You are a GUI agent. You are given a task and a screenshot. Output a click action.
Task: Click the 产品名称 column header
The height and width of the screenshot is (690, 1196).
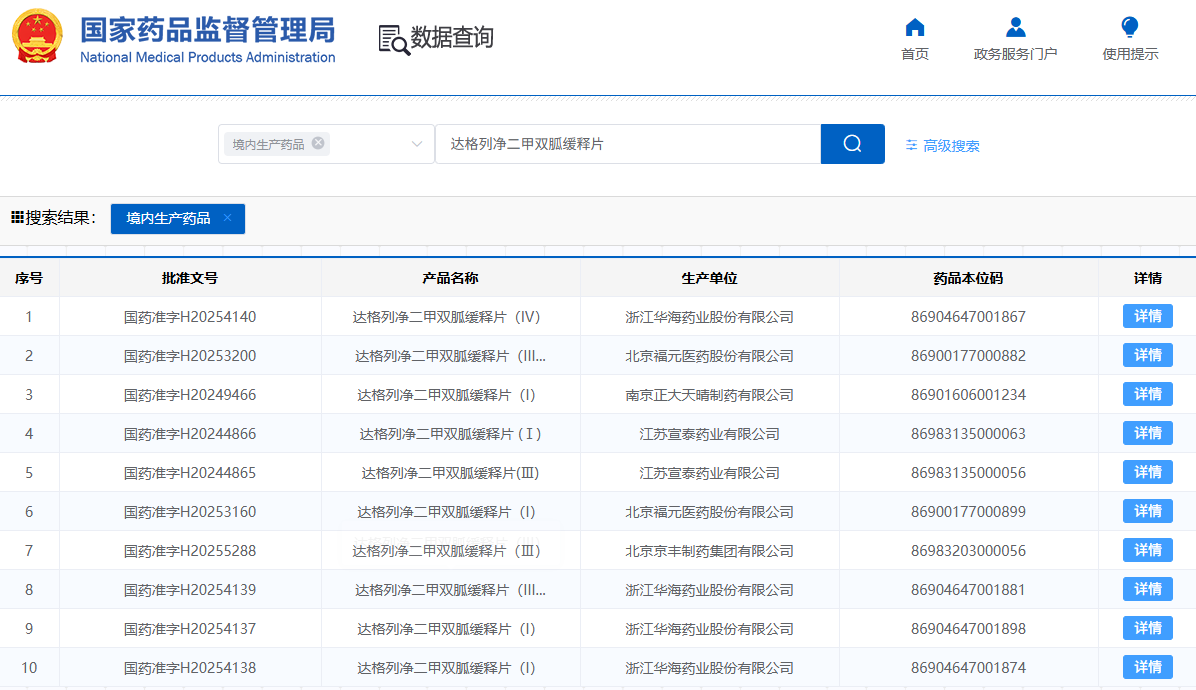(x=450, y=278)
